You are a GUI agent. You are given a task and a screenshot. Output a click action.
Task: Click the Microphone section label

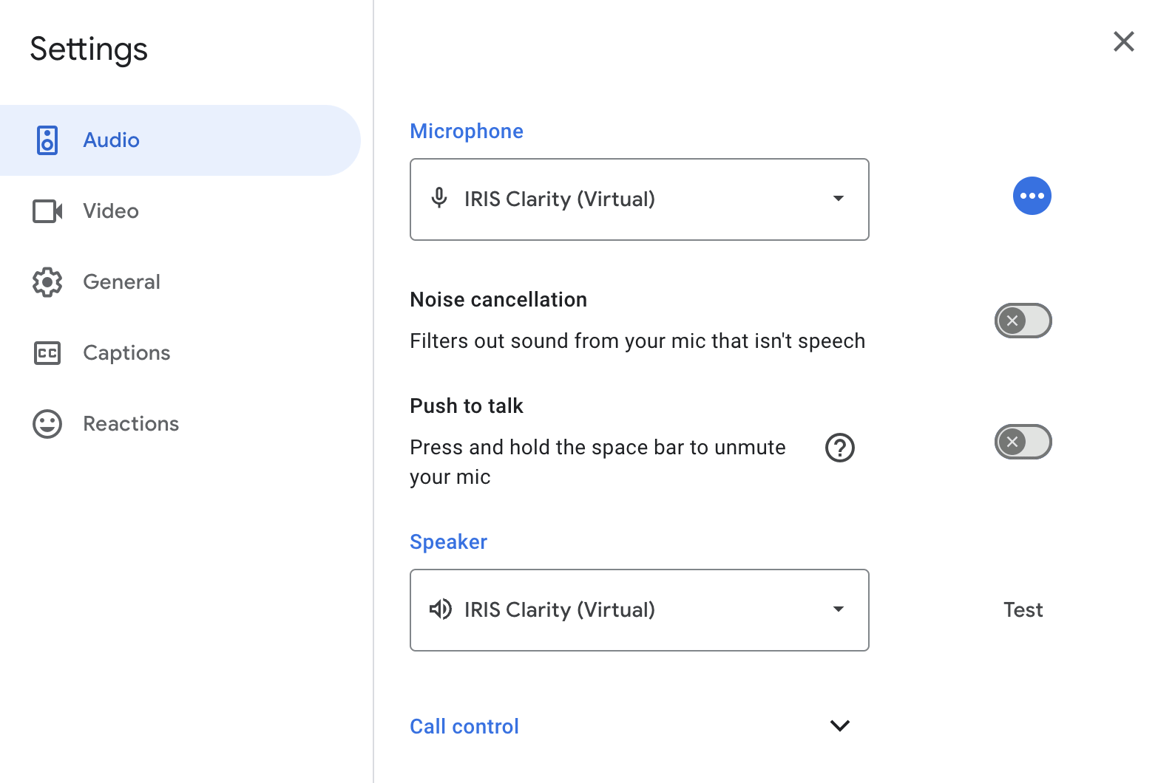tap(466, 131)
